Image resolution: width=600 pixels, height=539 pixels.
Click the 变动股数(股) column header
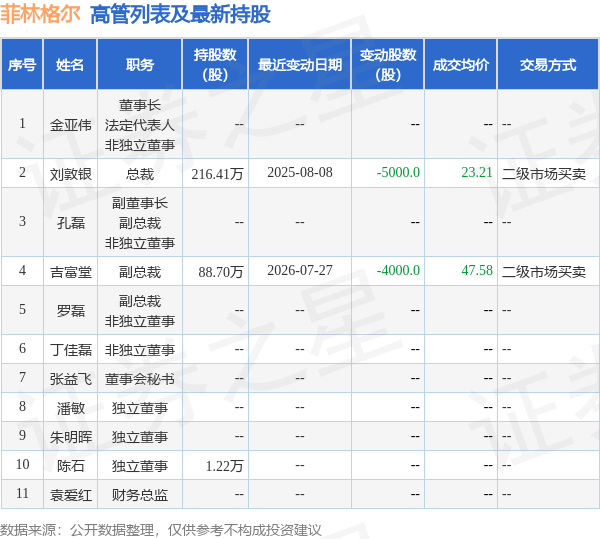pyautogui.click(x=388, y=64)
